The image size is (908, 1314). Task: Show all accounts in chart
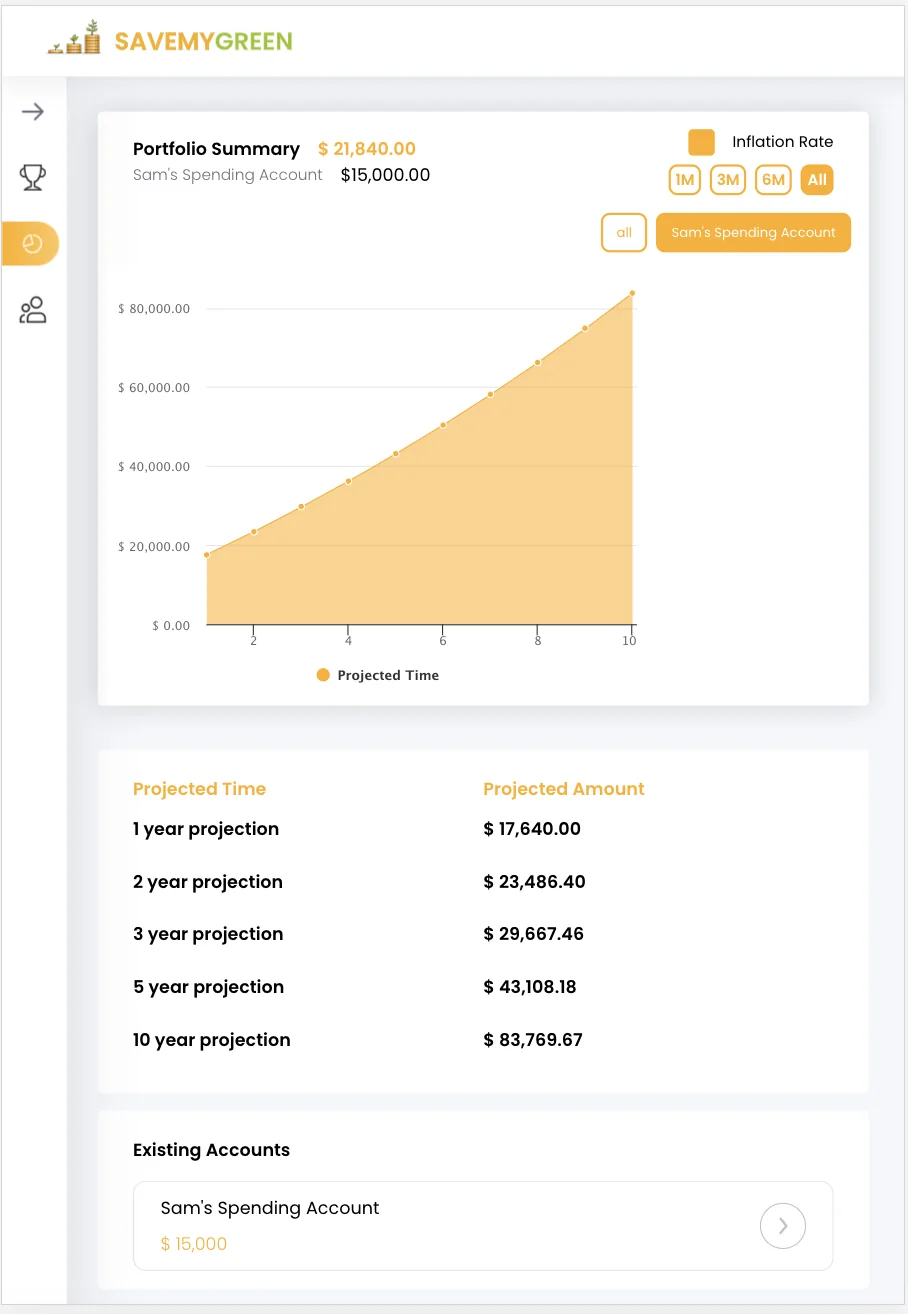click(624, 233)
